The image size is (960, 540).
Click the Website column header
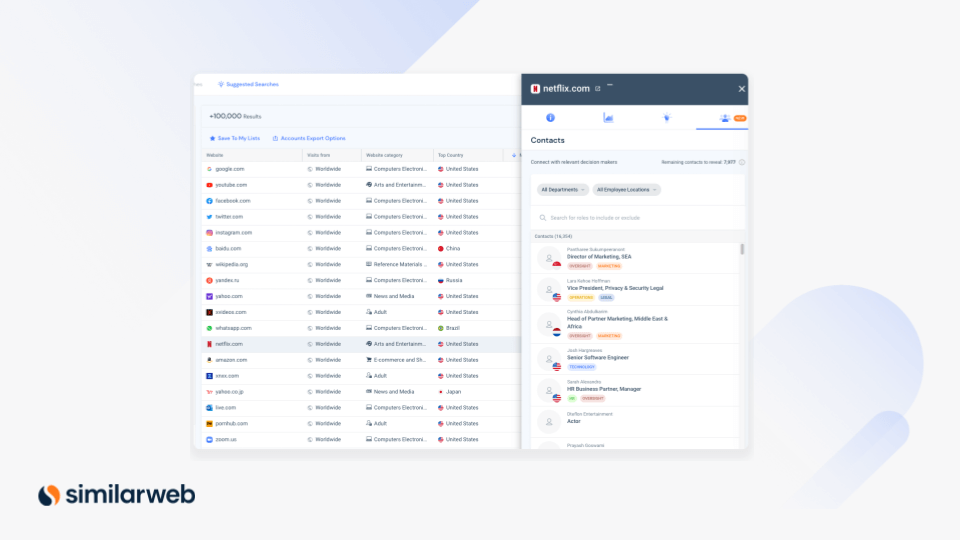215,155
